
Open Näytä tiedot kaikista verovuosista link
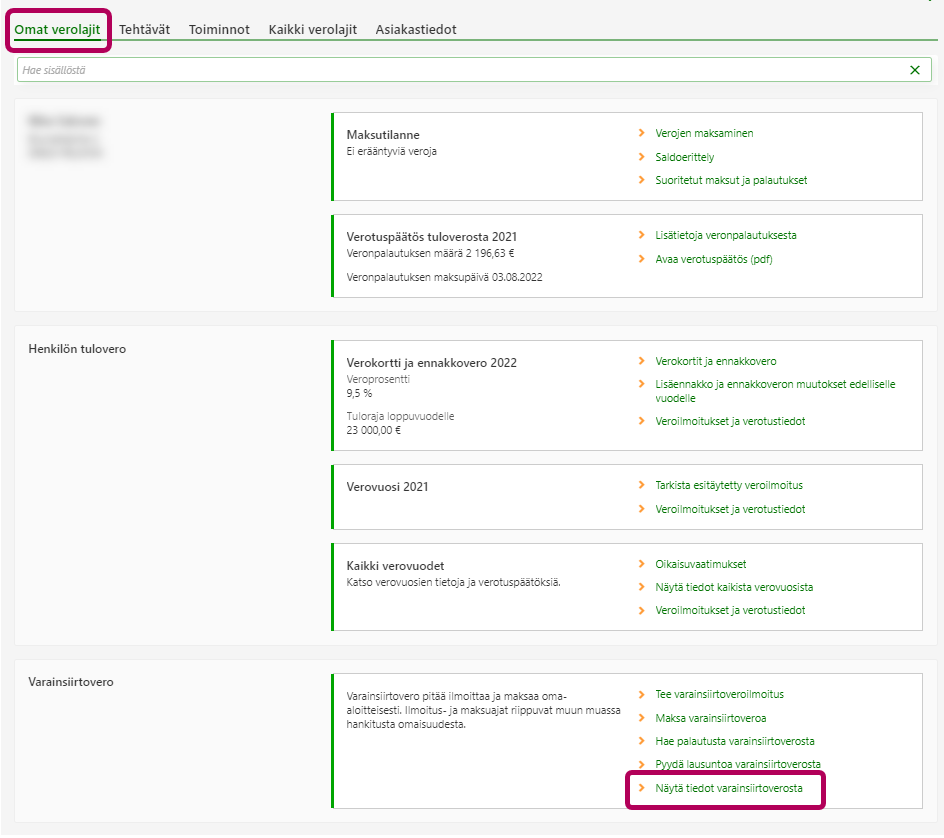[733, 587]
